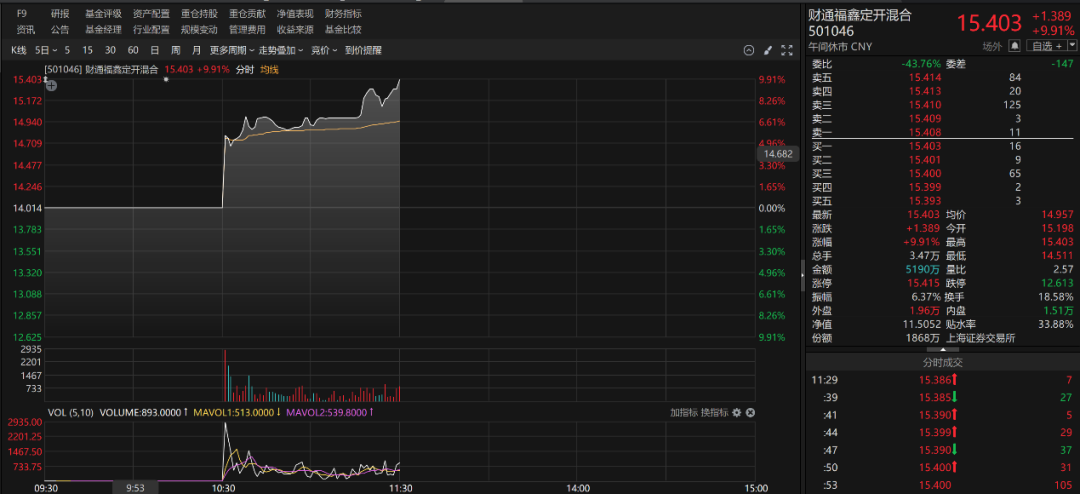1080x494 pixels.
Task: Select the 5-minute period
Action: point(68,50)
